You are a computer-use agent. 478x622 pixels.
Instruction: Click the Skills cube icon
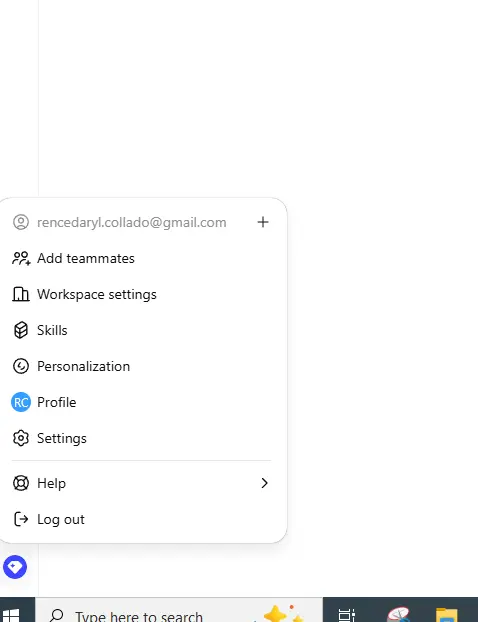21,330
